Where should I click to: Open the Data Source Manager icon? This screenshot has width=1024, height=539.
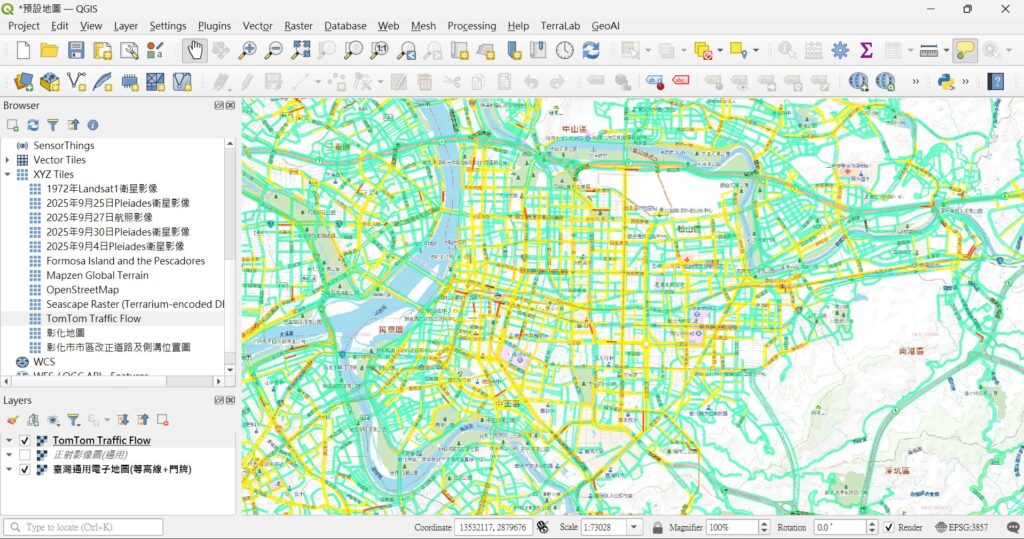pos(24,82)
